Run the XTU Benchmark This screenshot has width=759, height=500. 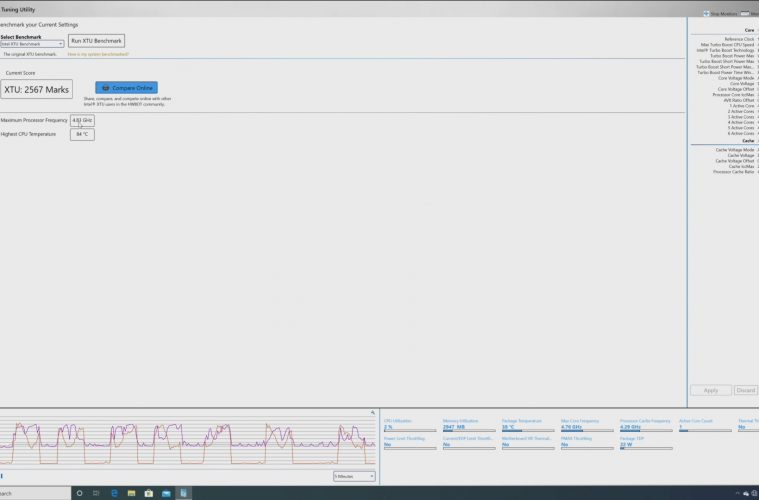(96, 41)
